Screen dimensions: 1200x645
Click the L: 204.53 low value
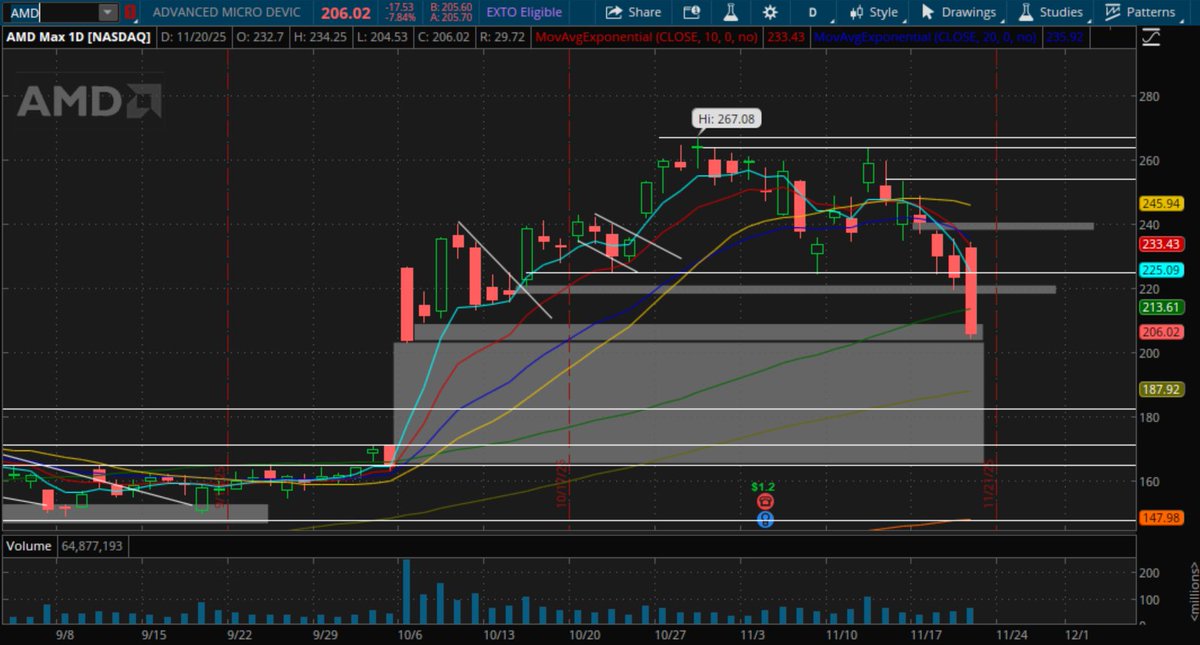point(383,36)
